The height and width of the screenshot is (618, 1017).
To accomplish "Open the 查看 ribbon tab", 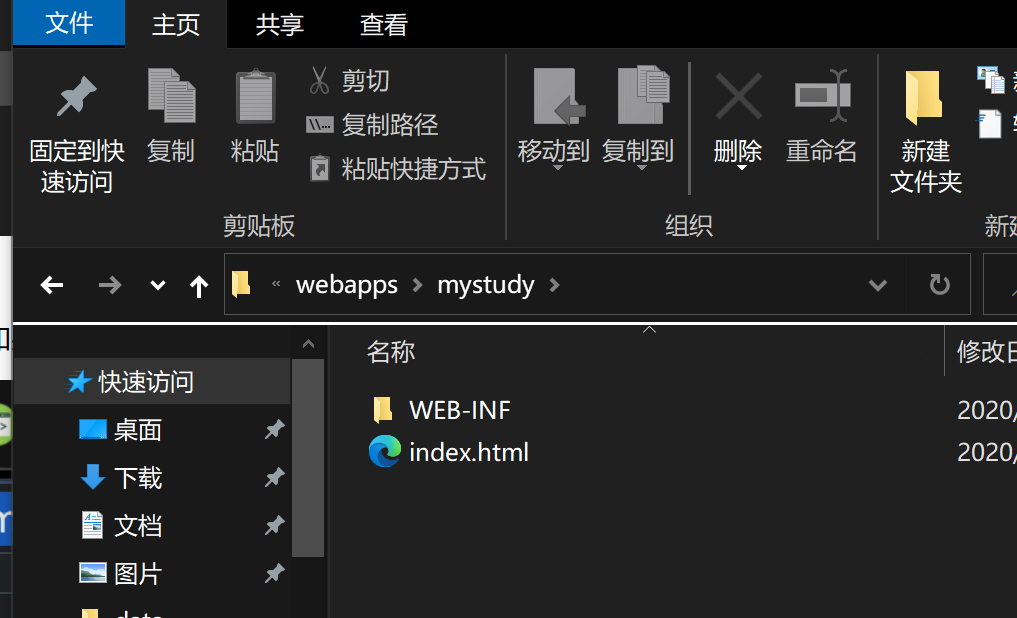I will point(384,25).
